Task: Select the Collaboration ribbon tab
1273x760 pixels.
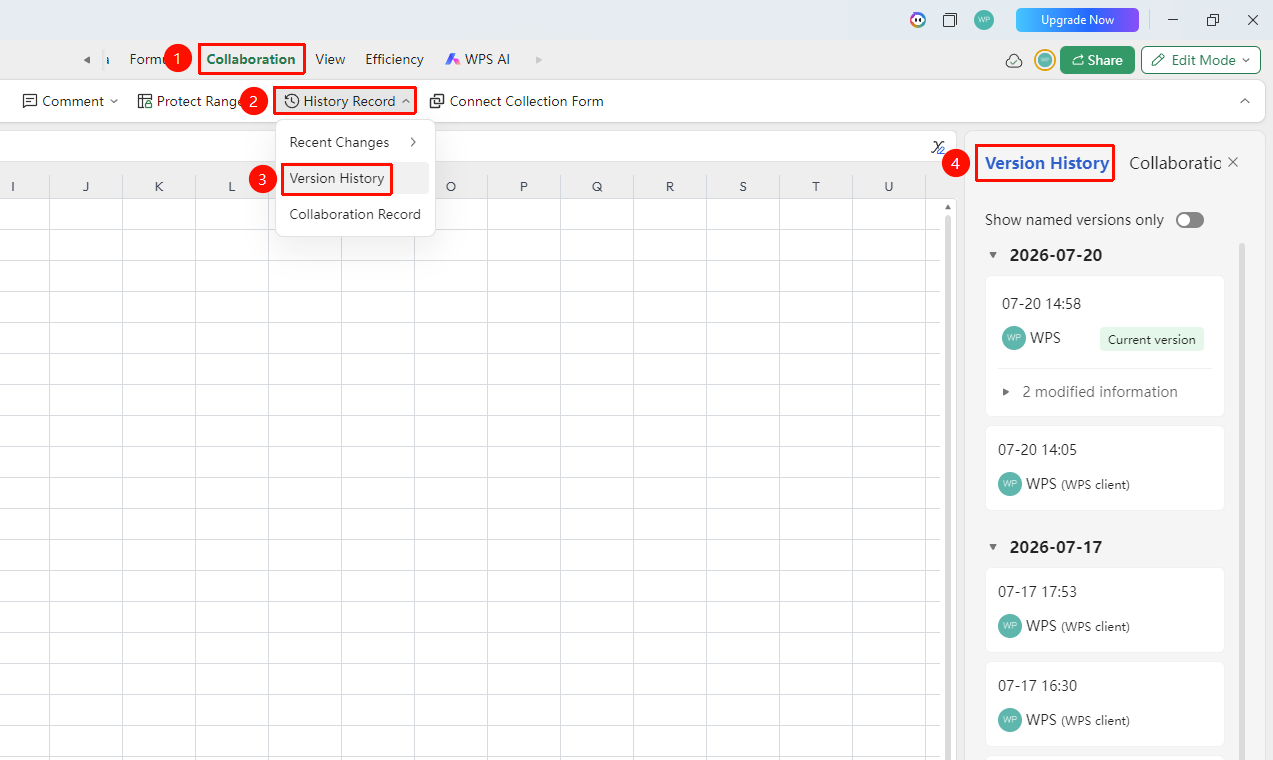Action: point(251,59)
